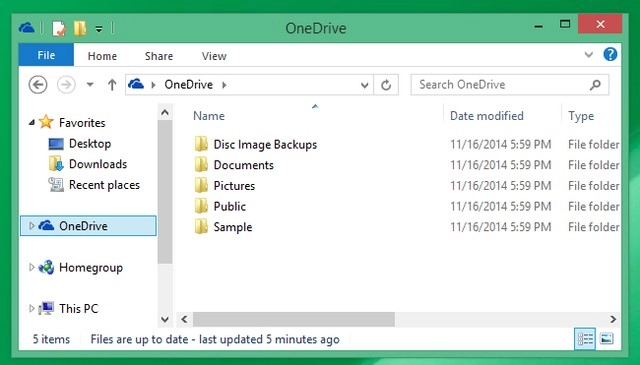Image resolution: width=640 pixels, height=365 pixels.
Task: Collapse the Favorites tree group
Action: tap(31, 122)
